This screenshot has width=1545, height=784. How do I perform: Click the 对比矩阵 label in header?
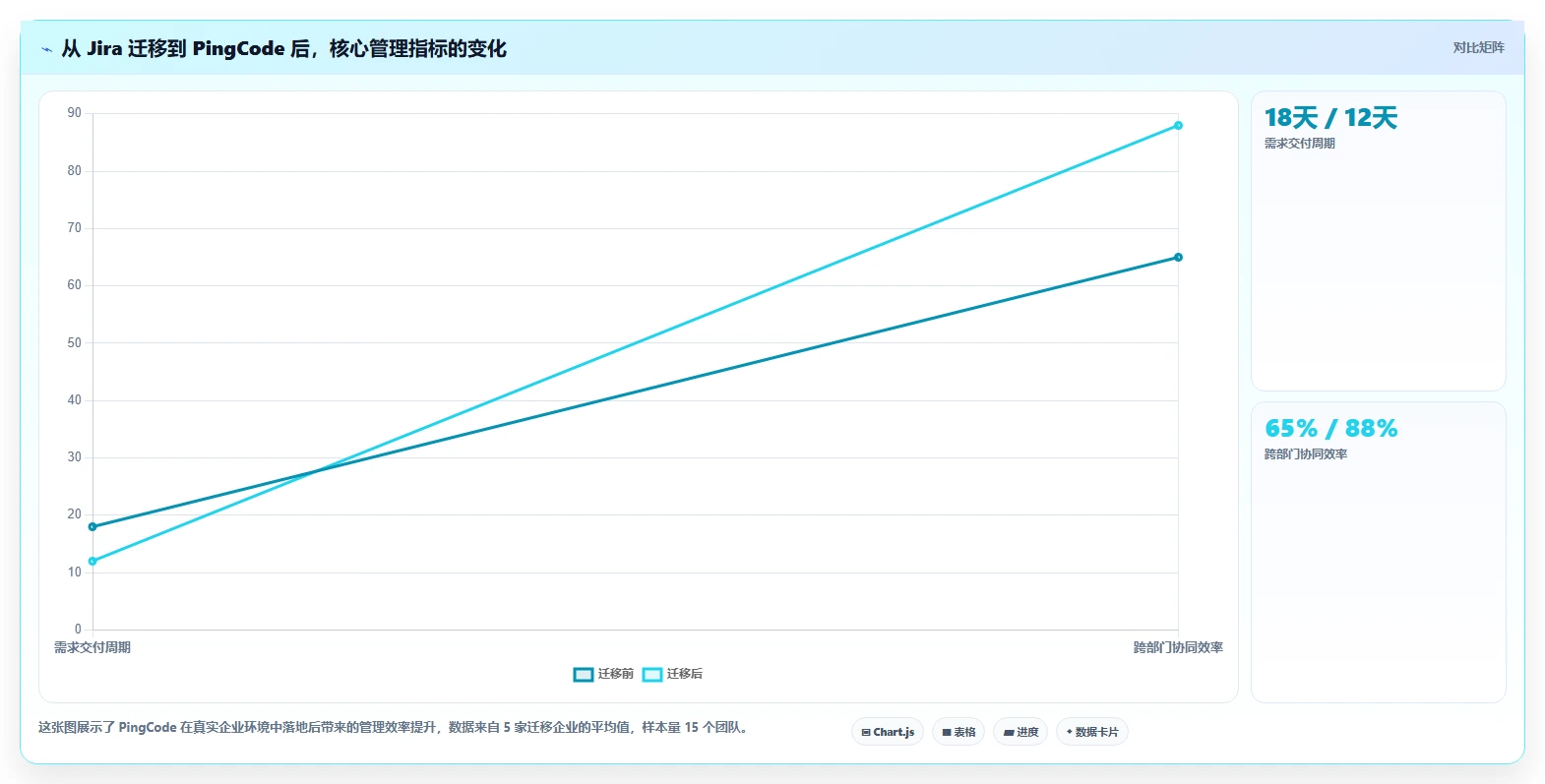click(1479, 47)
